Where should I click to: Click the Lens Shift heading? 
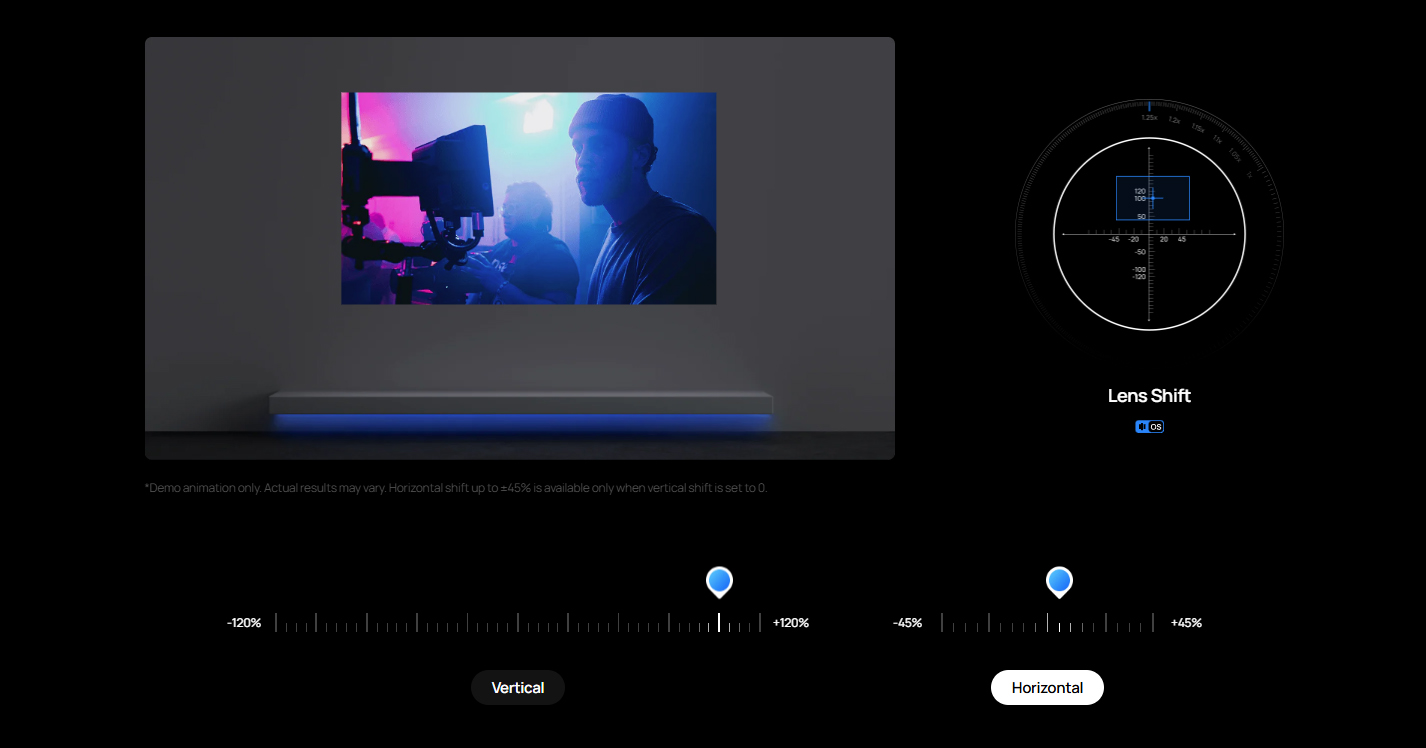[x=1149, y=396]
